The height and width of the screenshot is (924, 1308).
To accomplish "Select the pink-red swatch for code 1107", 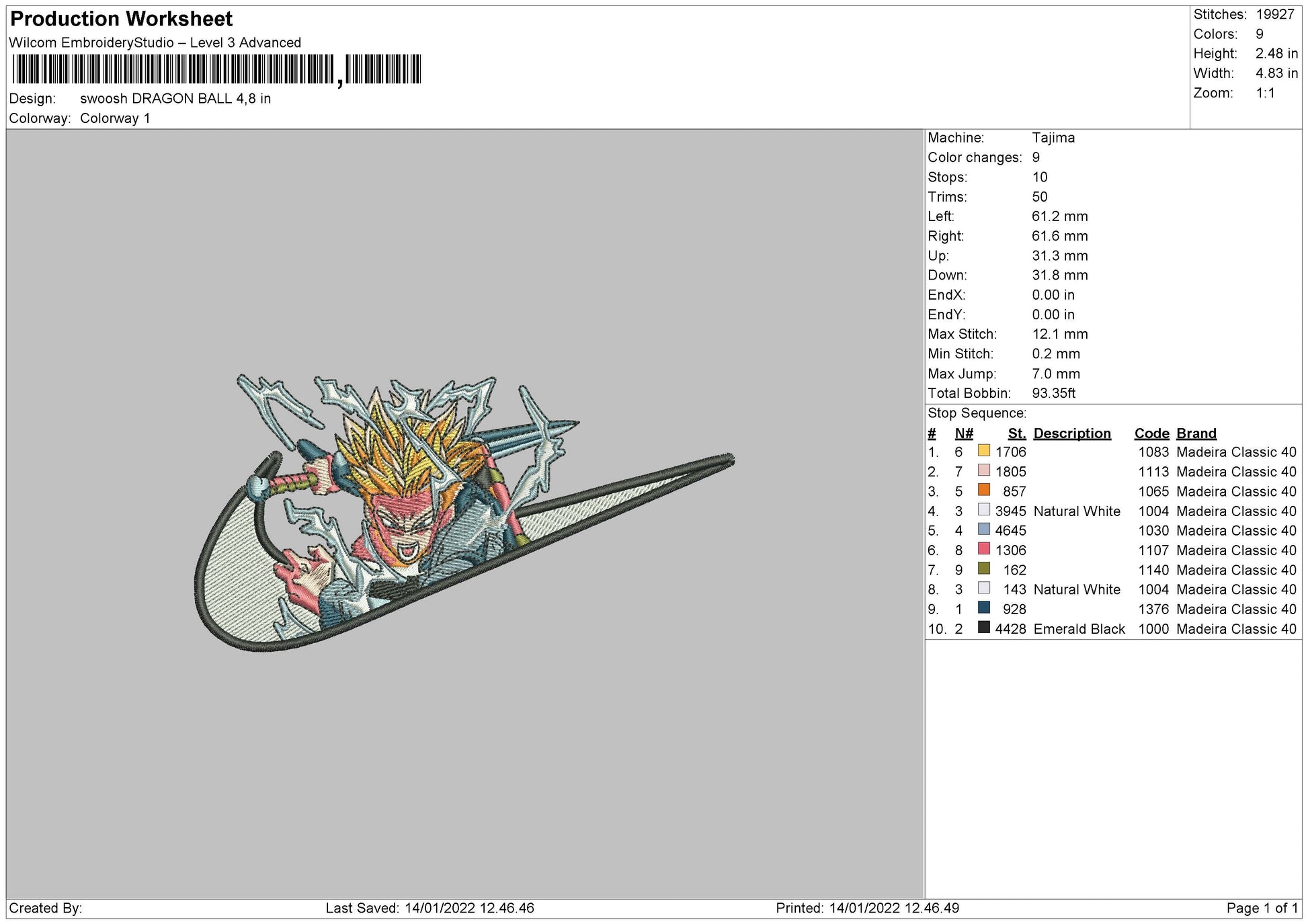I will [983, 549].
